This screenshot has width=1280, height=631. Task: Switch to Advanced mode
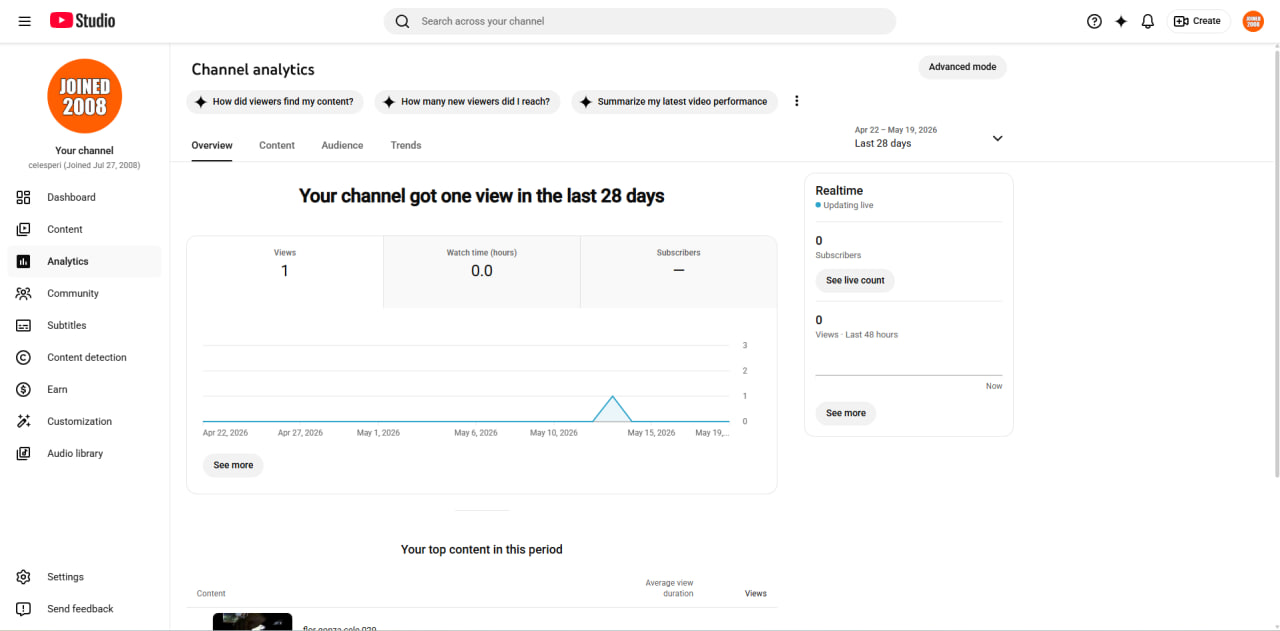pyautogui.click(x=962, y=67)
